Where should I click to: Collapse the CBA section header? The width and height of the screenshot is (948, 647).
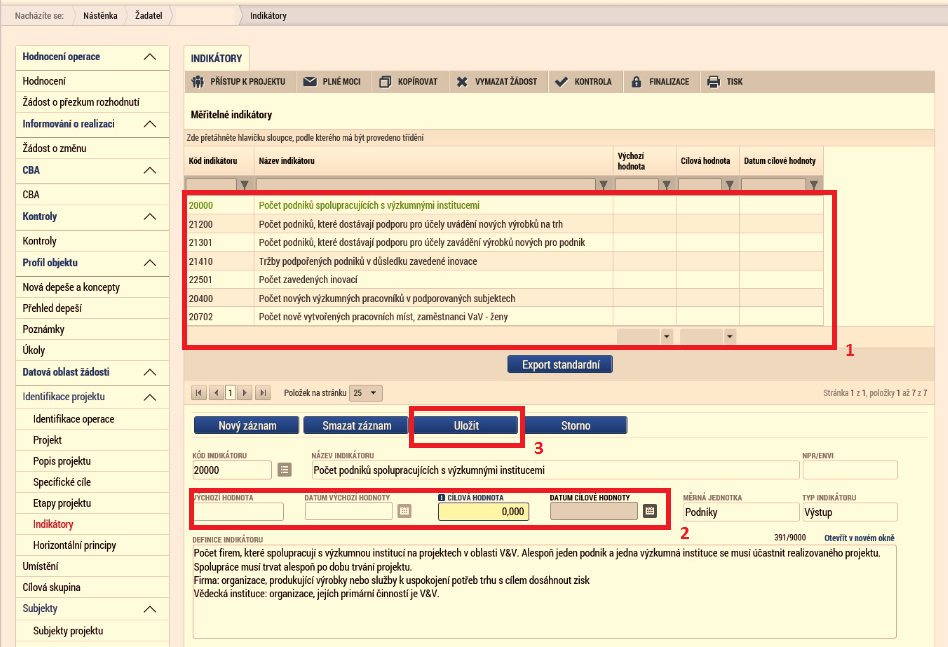tap(150, 171)
